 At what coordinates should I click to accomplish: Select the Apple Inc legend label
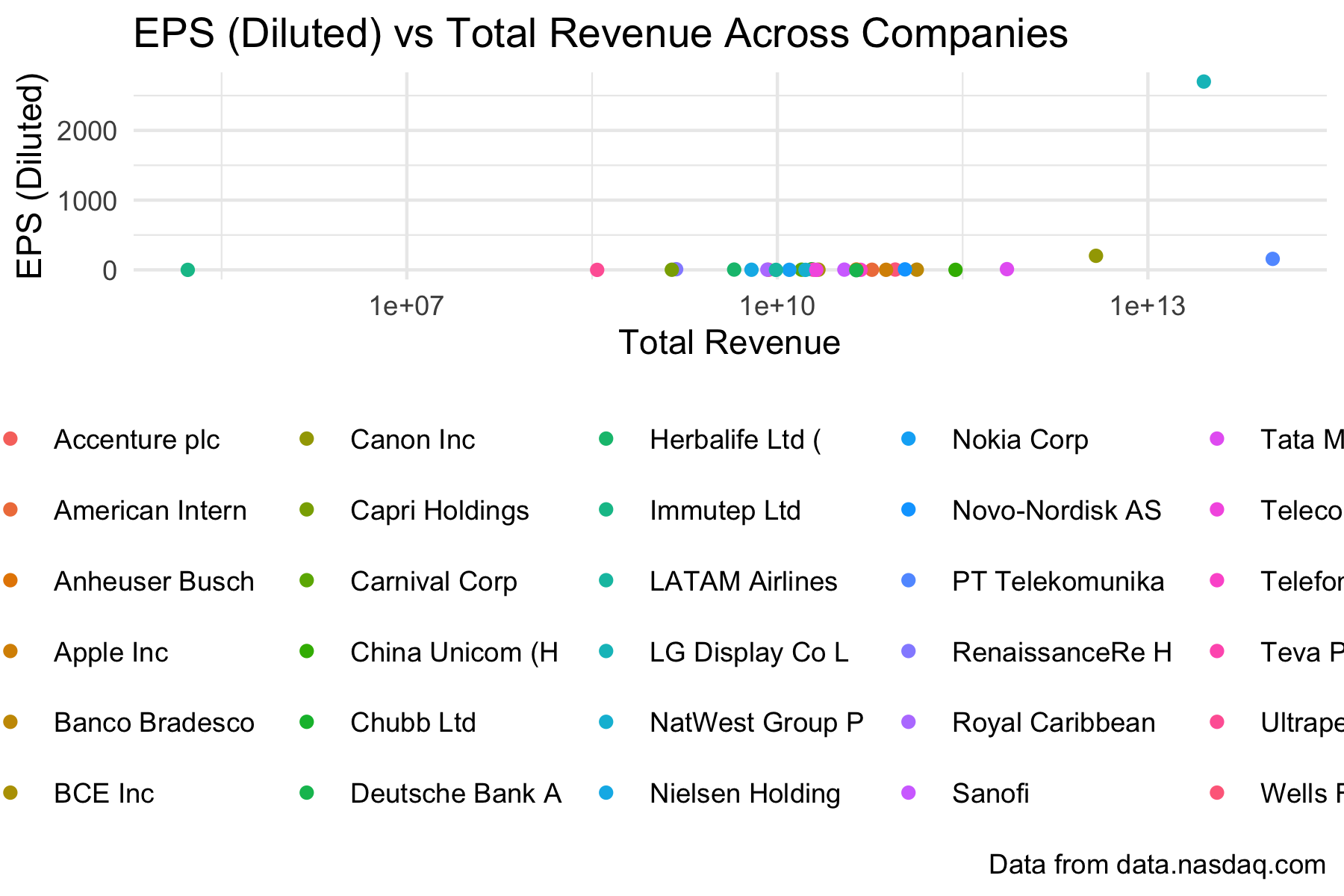111,653
